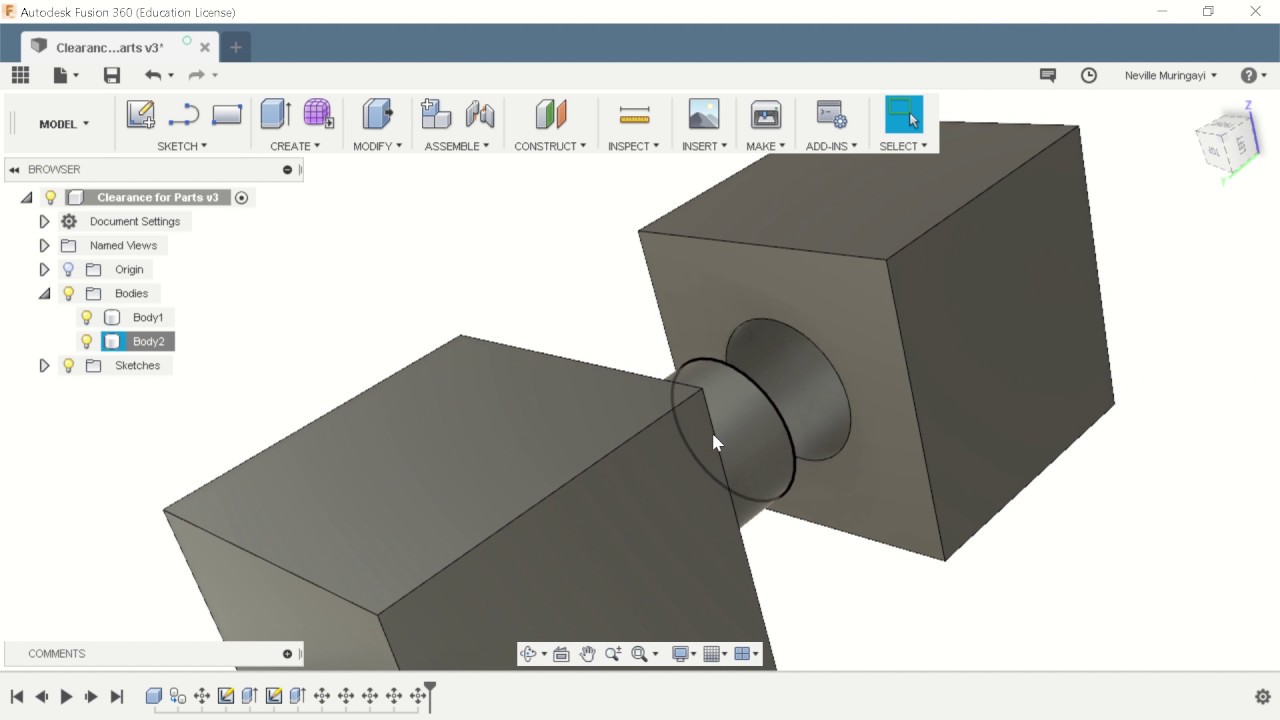Click the New Component assemble icon

point(436,114)
